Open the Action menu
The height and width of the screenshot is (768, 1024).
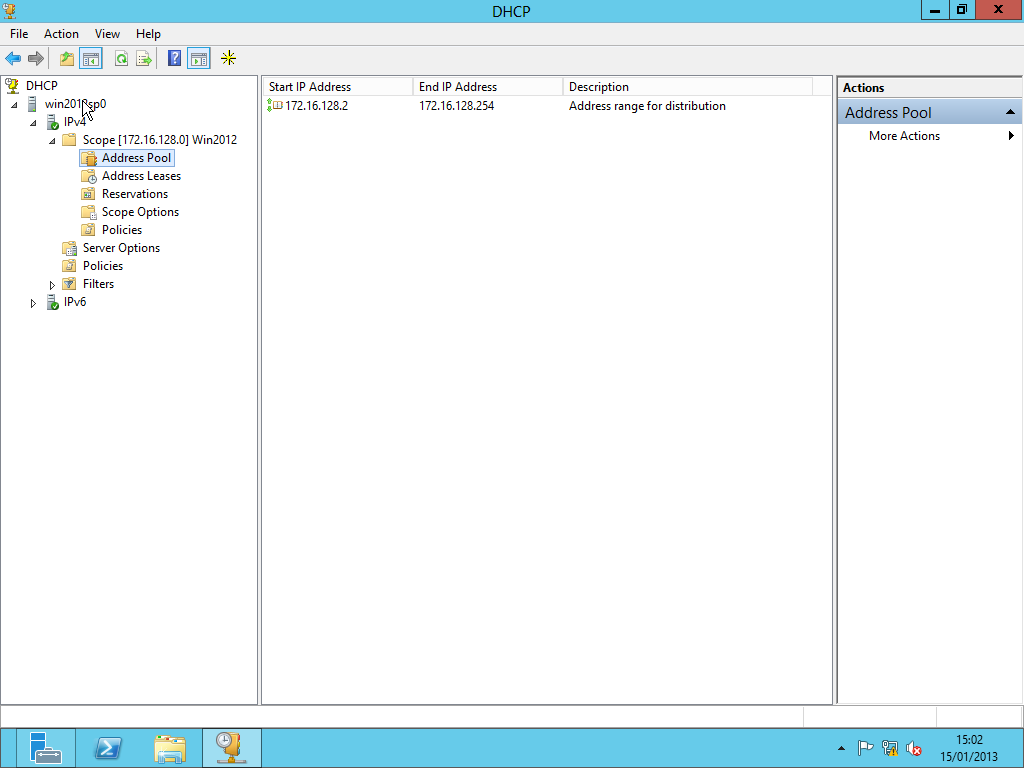tap(61, 34)
